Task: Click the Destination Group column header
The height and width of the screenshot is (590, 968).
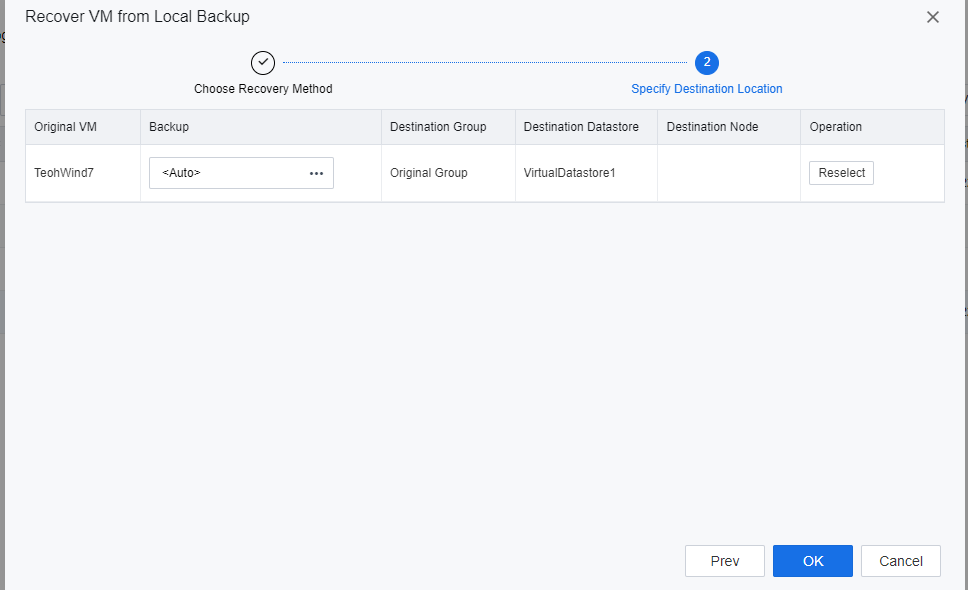Action: pos(438,127)
